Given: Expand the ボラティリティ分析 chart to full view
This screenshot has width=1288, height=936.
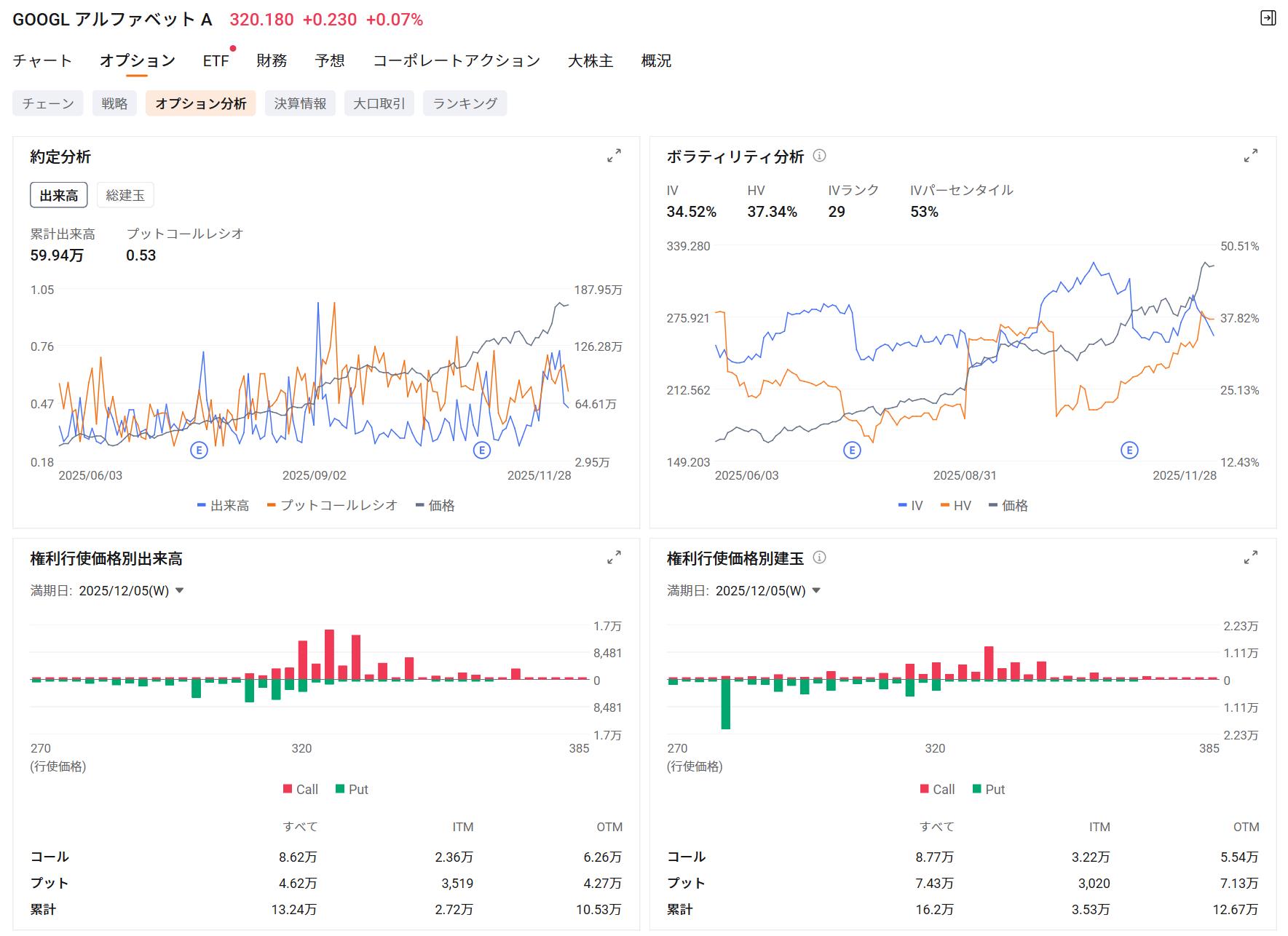Looking at the screenshot, I should (x=1251, y=156).
